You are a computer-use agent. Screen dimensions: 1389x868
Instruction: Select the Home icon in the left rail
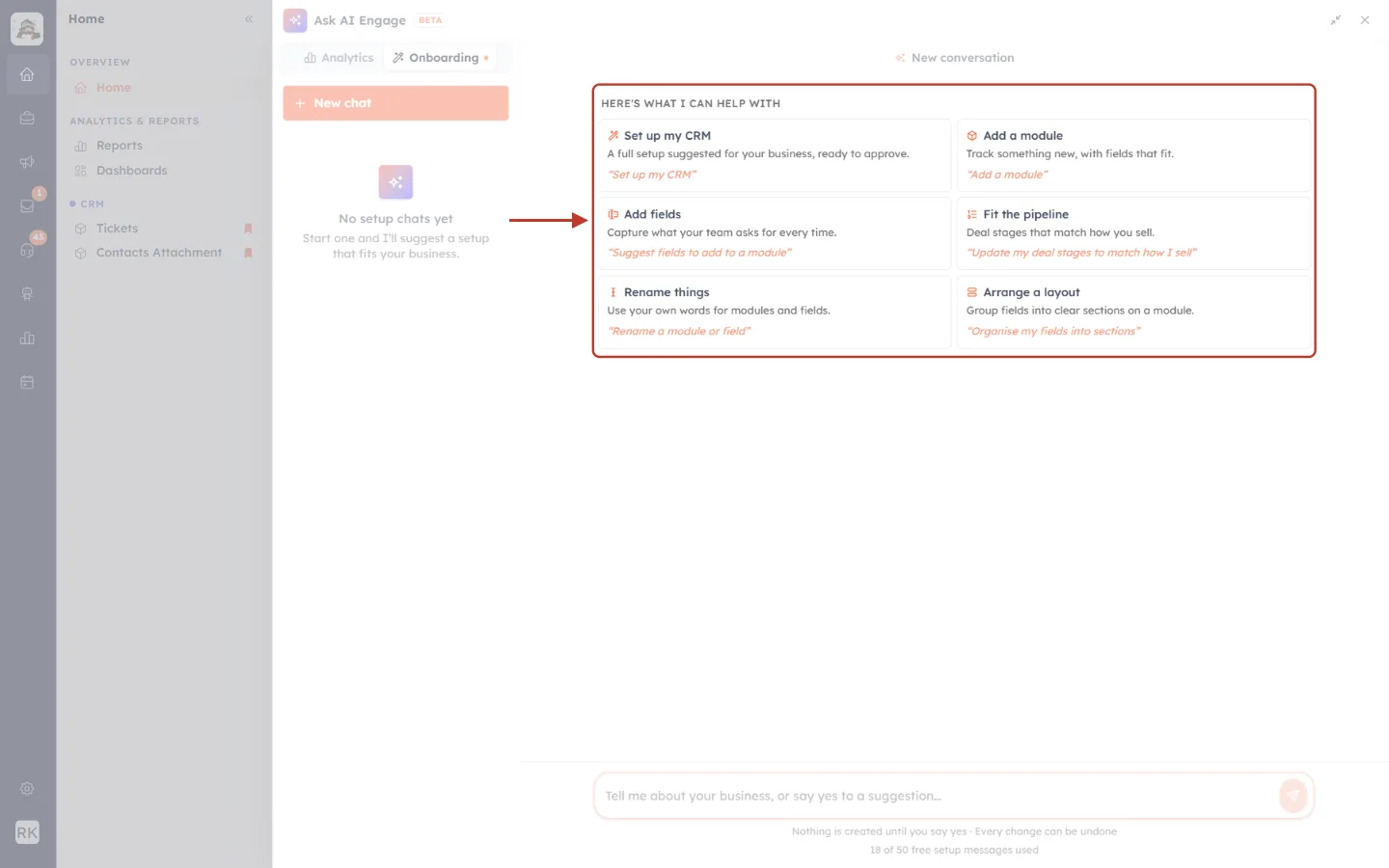[x=27, y=74]
